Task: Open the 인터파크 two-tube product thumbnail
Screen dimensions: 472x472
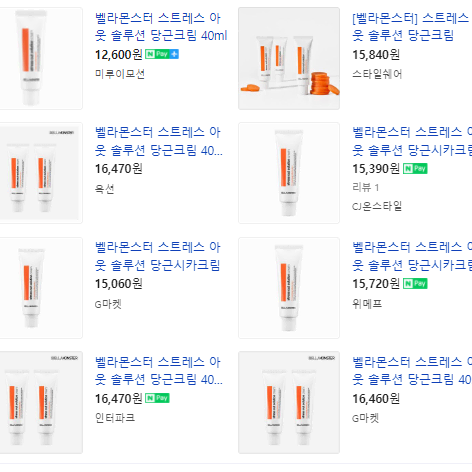Action: pyautogui.click(x=41, y=402)
